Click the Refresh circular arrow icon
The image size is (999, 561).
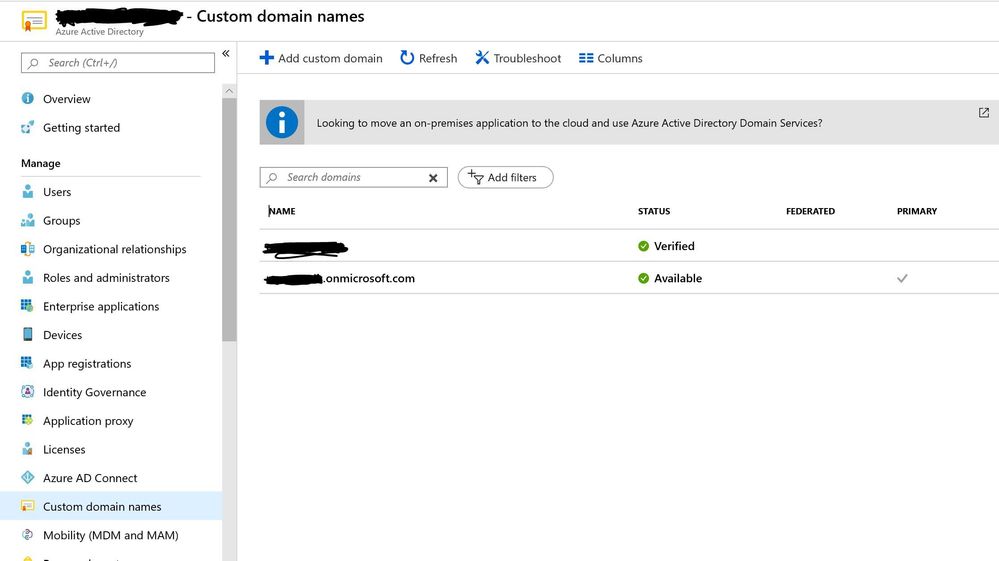click(407, 58)
